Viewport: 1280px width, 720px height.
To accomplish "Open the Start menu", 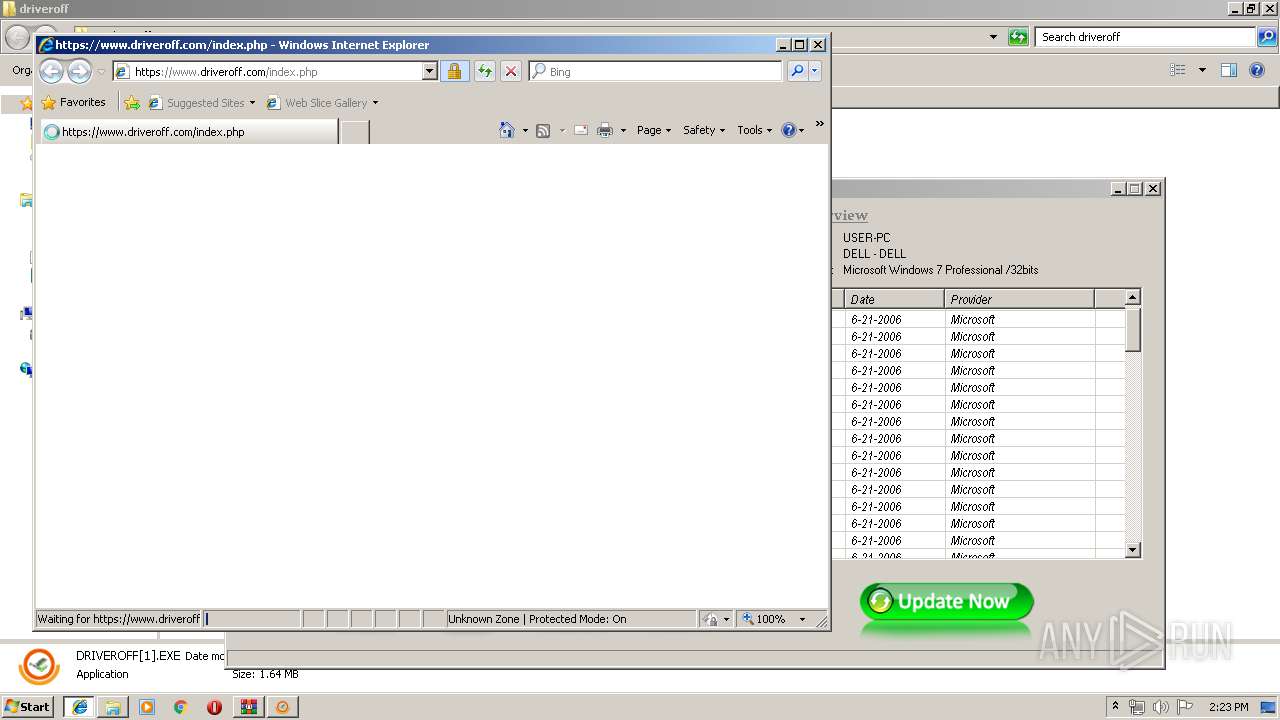I will tap(27, 706).
